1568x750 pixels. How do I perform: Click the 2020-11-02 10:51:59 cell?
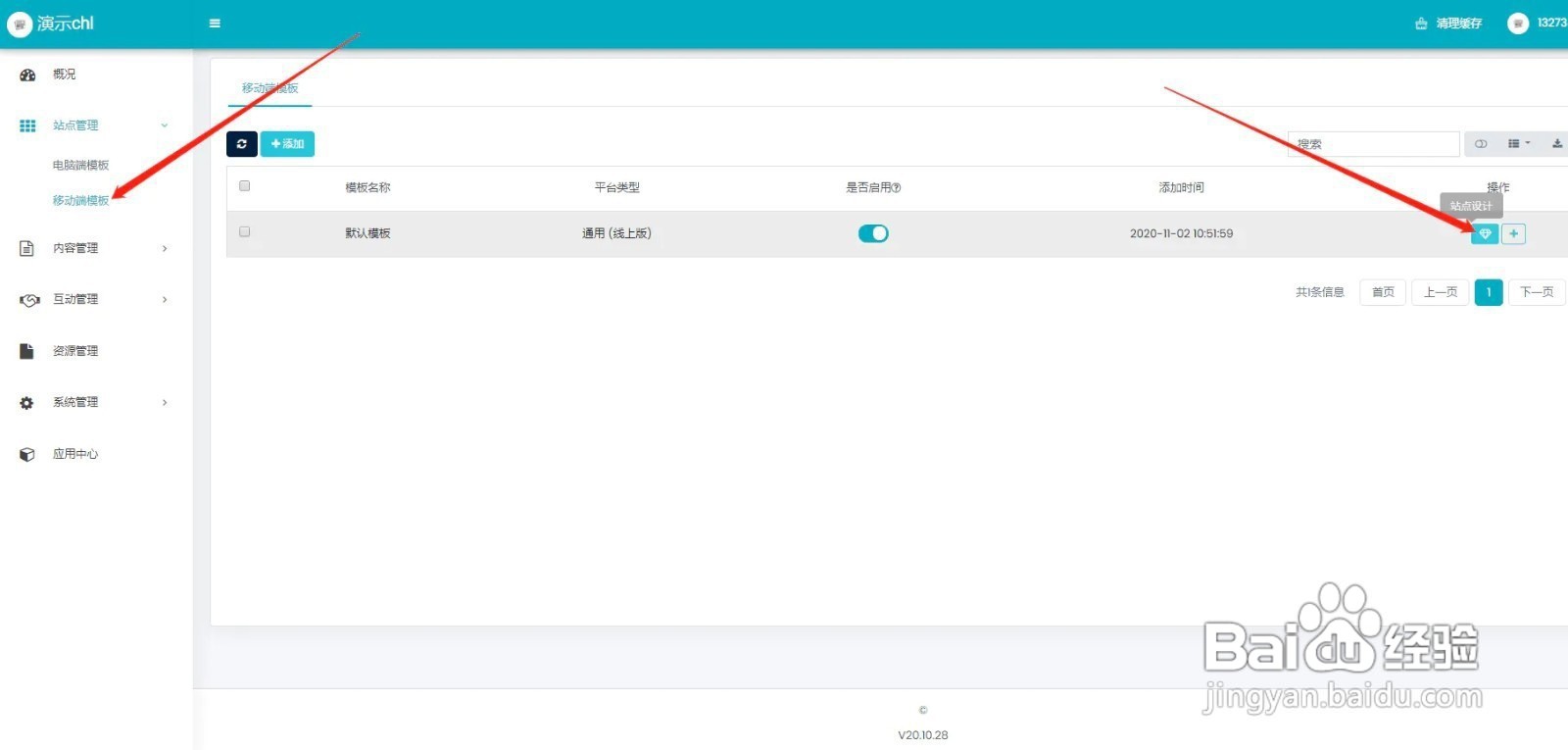pos(1181,233)
